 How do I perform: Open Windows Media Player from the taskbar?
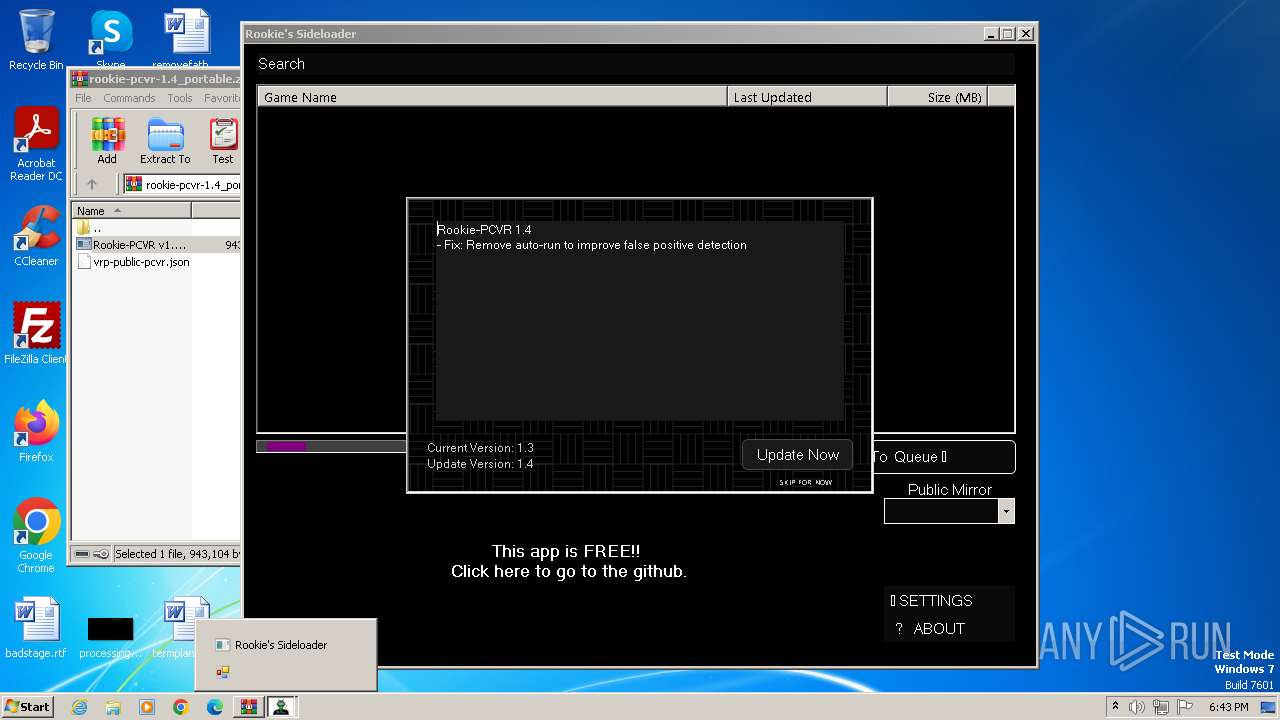tap(147, 707)
